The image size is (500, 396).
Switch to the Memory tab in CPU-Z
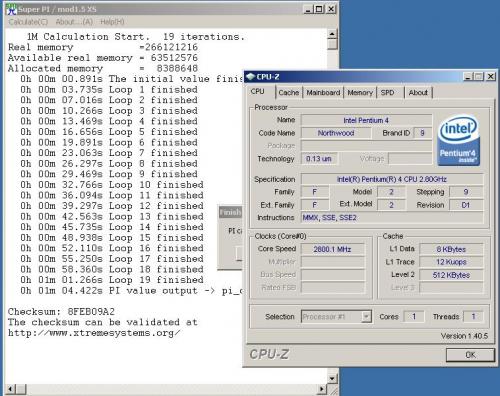tap(360, 93)
